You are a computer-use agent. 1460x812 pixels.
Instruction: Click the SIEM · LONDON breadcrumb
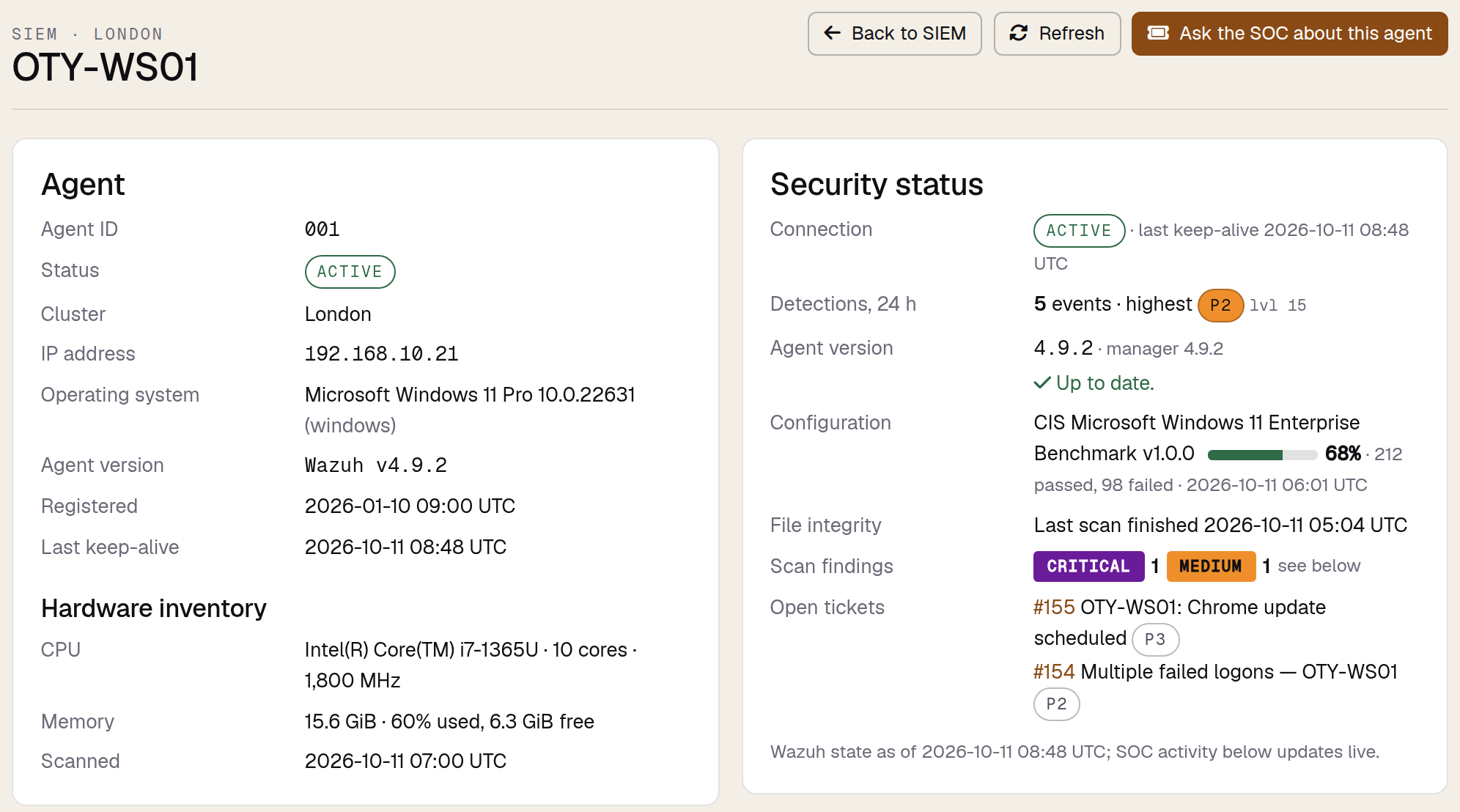pyautogui.click(x=87, y=34)
